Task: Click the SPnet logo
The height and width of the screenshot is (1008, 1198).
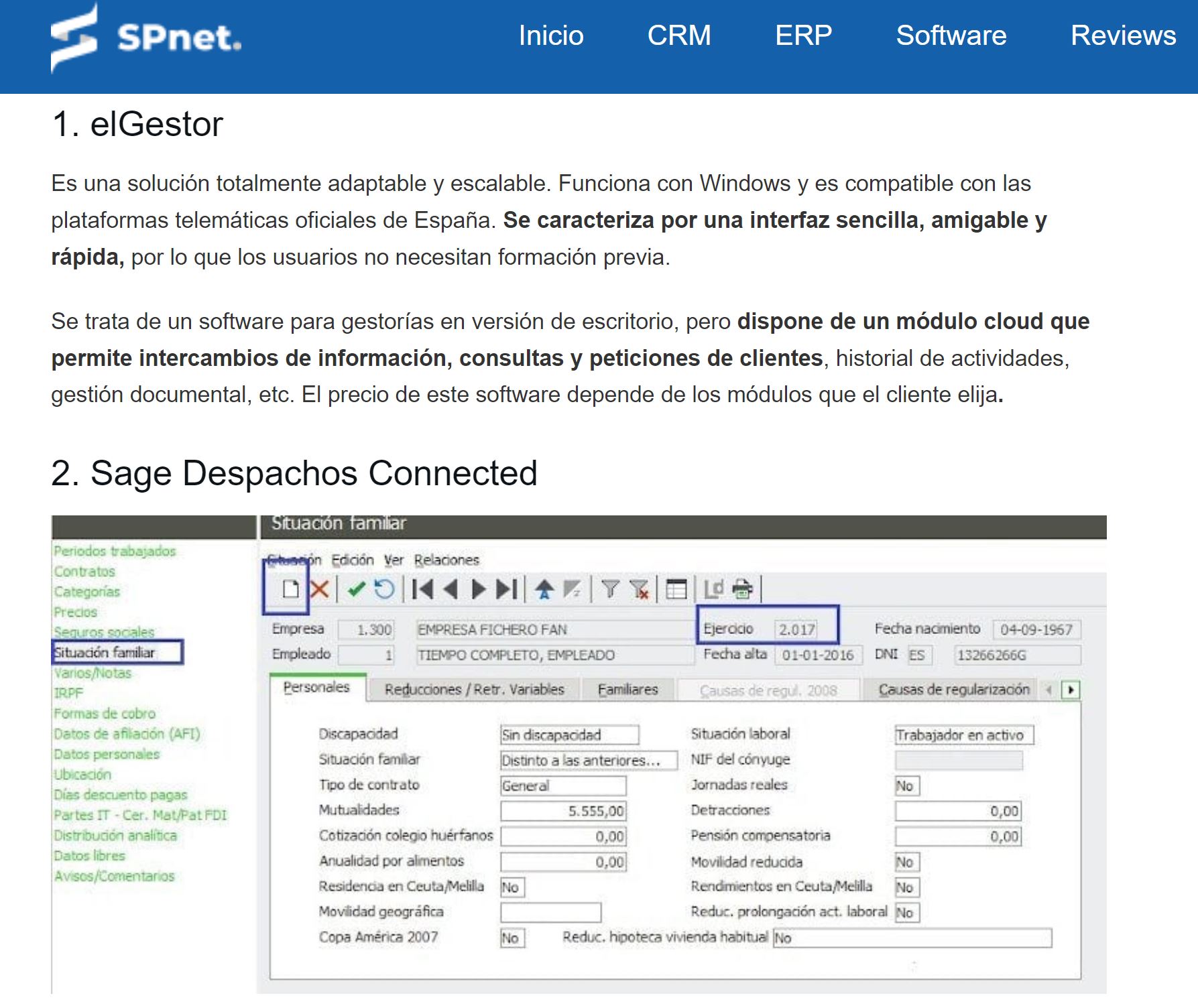Action: coord(146,38)
